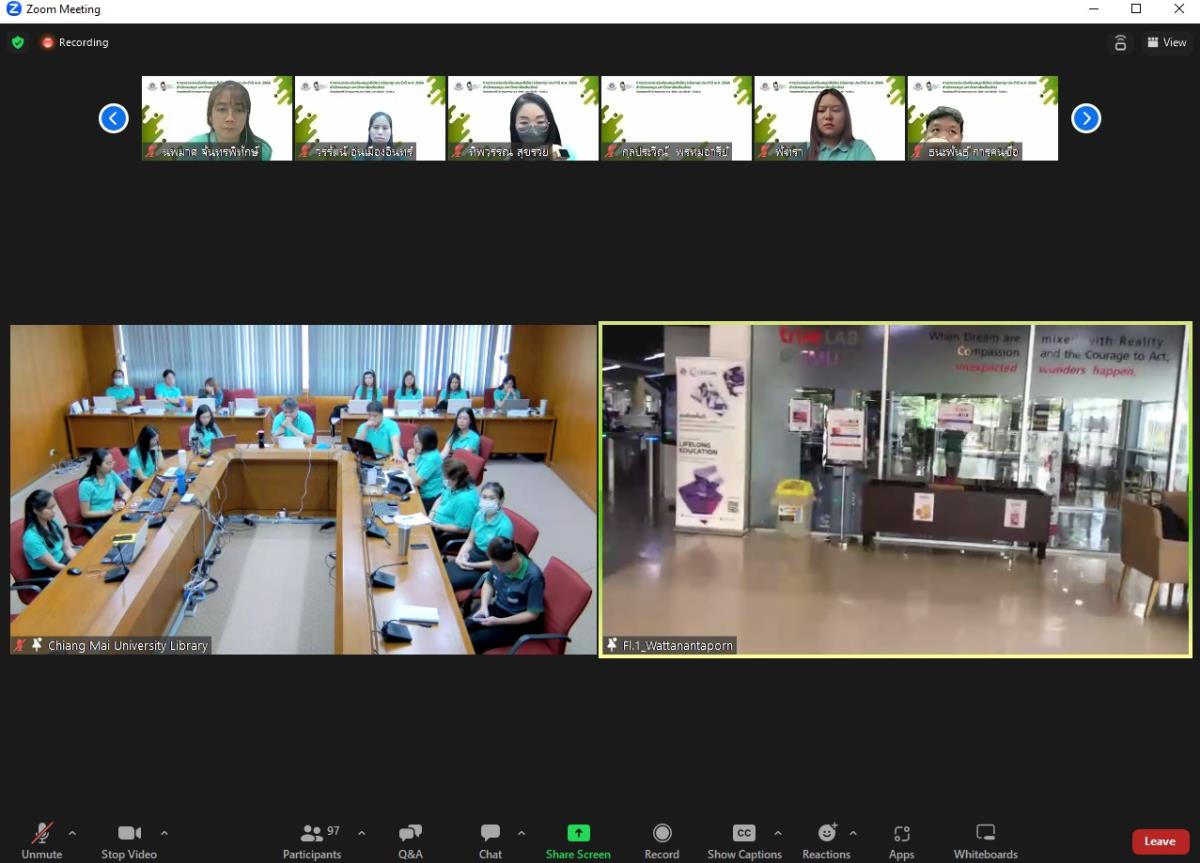Image resolution: width=1200 pixels, height=863 pixels.
Task: Toggle Show Captions on
Action: click(744, 840)
